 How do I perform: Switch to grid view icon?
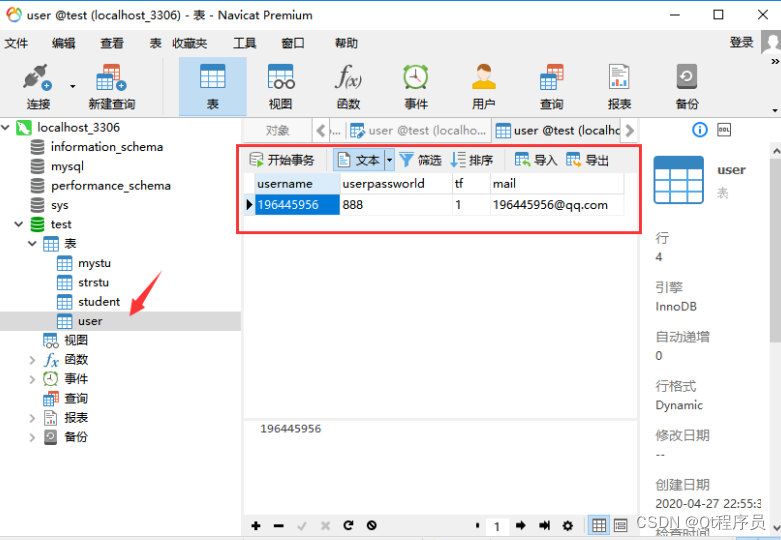(x=599, y=525)
